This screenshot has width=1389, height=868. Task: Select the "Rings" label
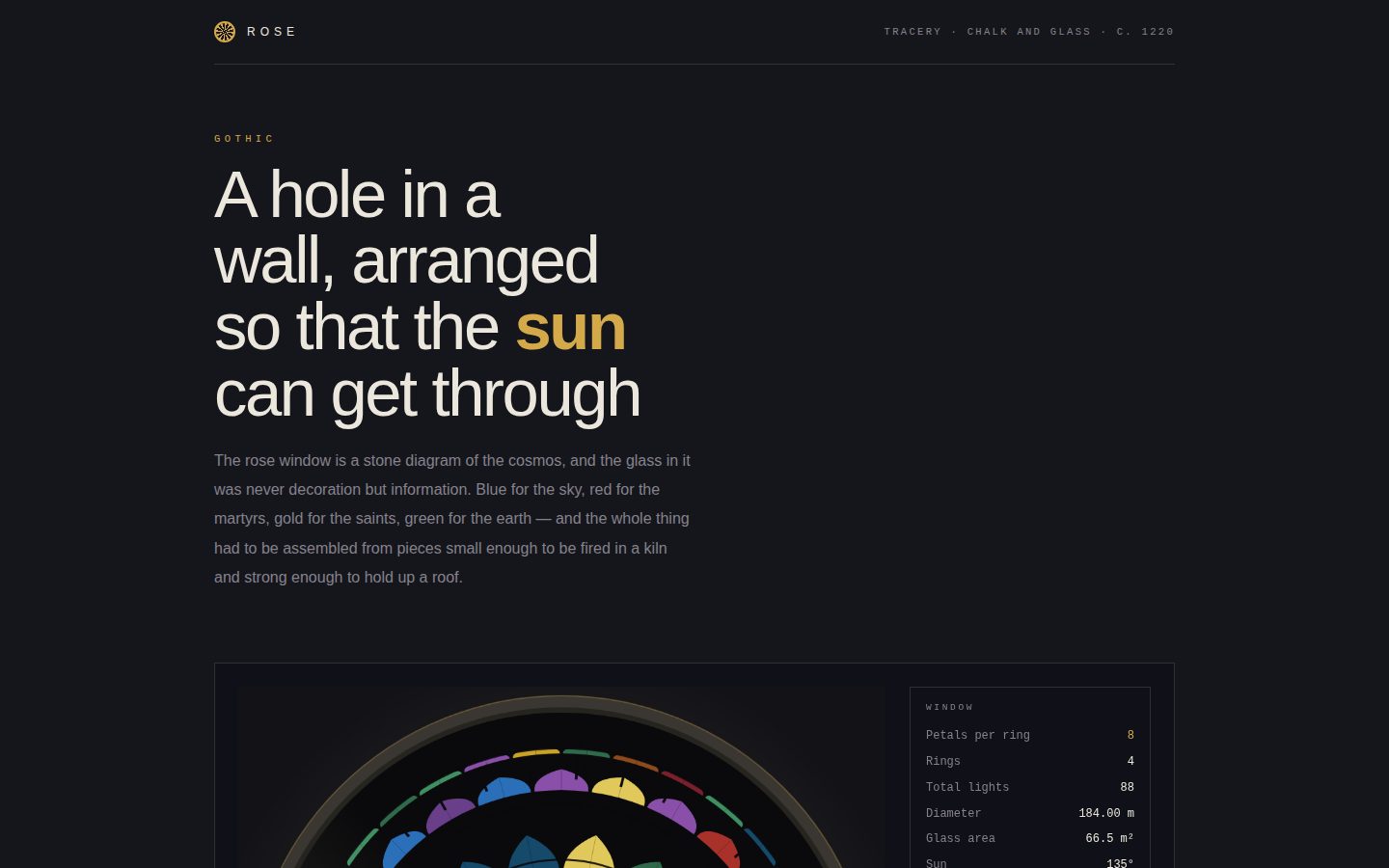(943, 761)
